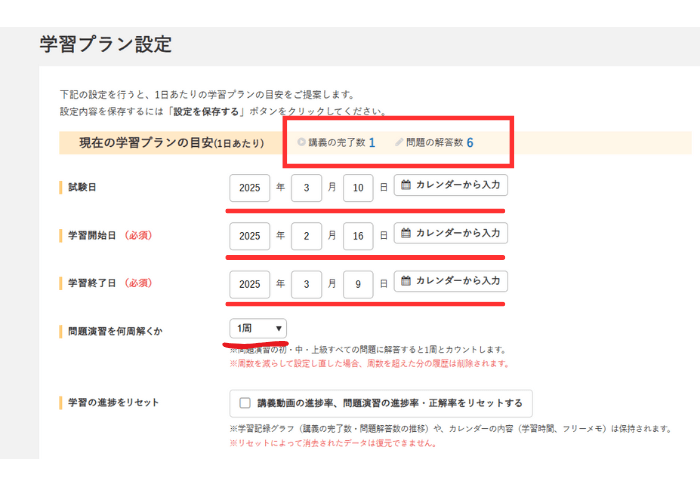This screenshot has width=700, height=480.
Task: Click the 試験日 year field
Action: point(249,188)
